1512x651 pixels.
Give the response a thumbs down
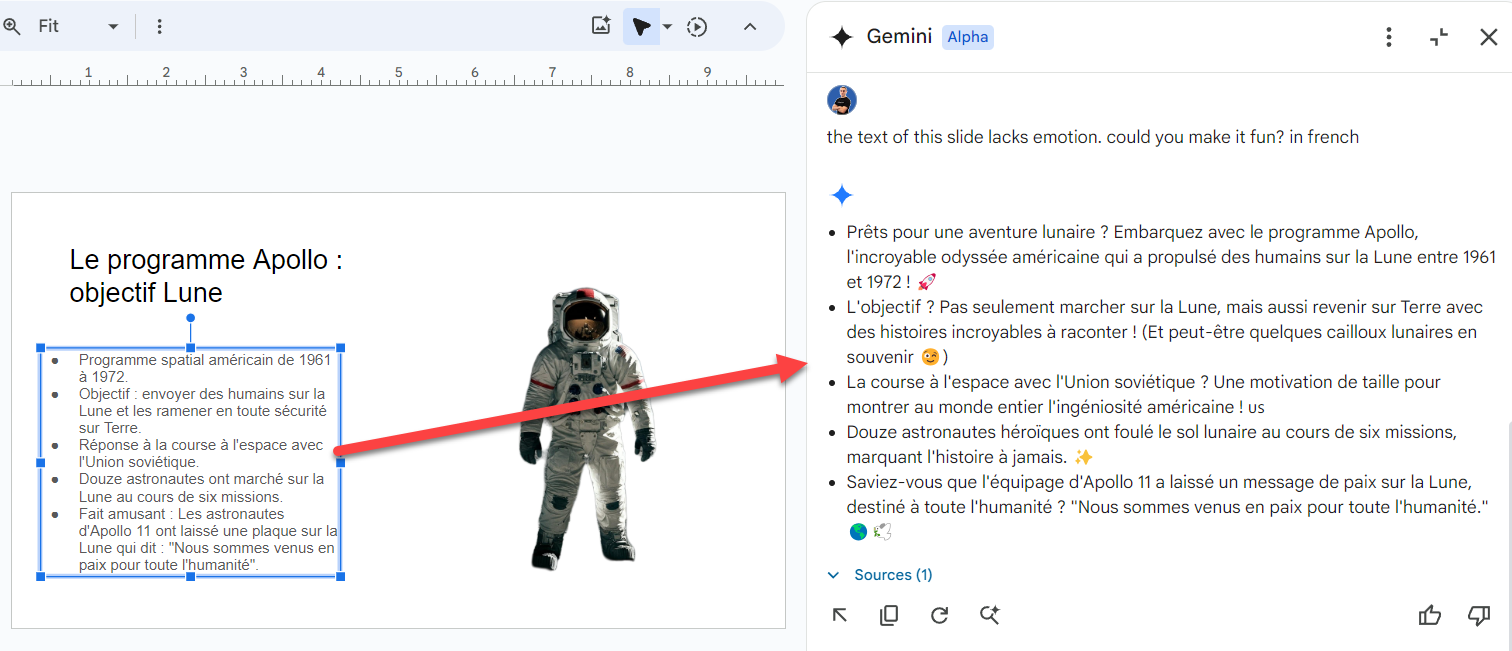1479,615
